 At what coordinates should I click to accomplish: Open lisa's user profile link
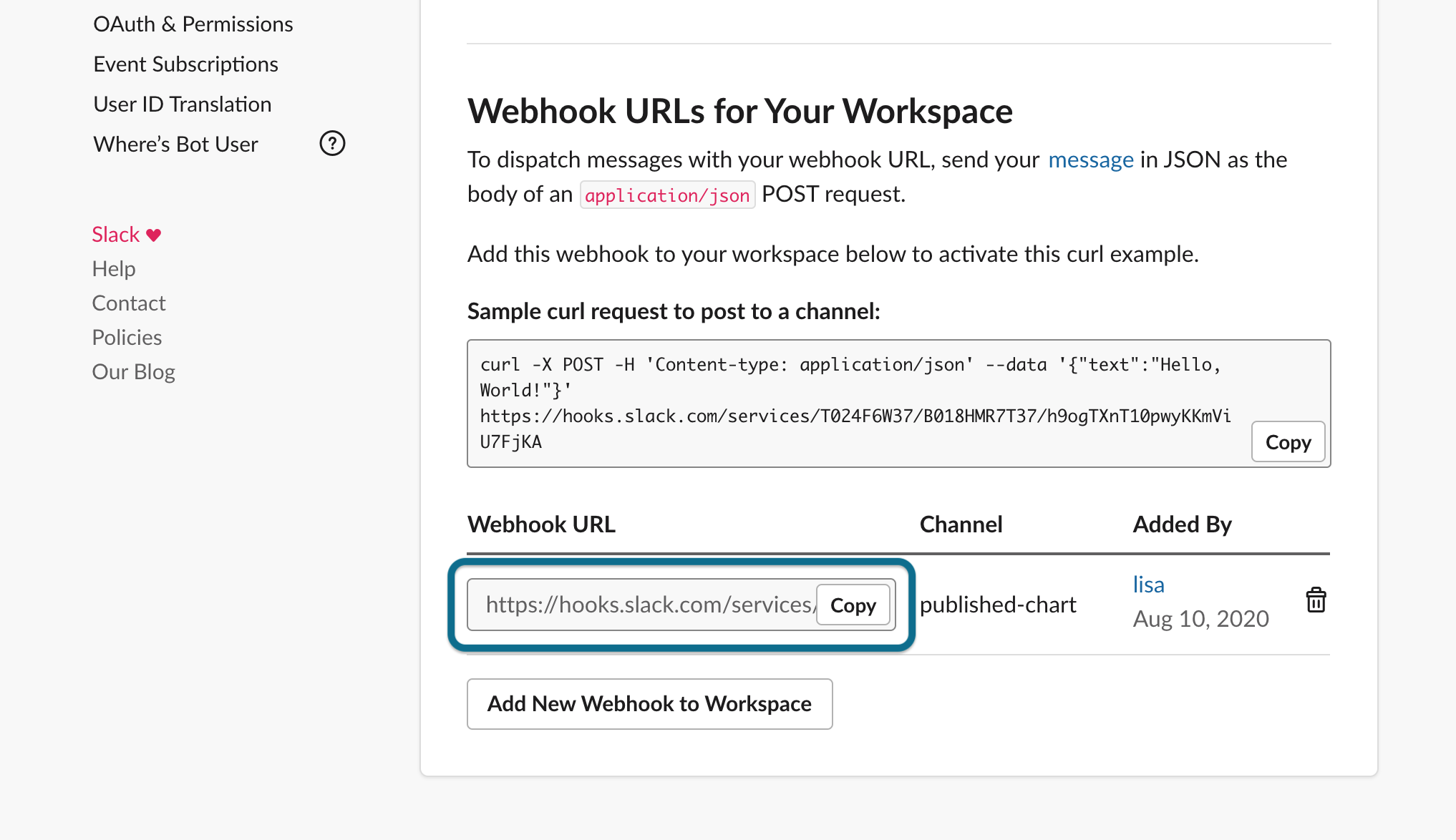[x=1148, y=585]
